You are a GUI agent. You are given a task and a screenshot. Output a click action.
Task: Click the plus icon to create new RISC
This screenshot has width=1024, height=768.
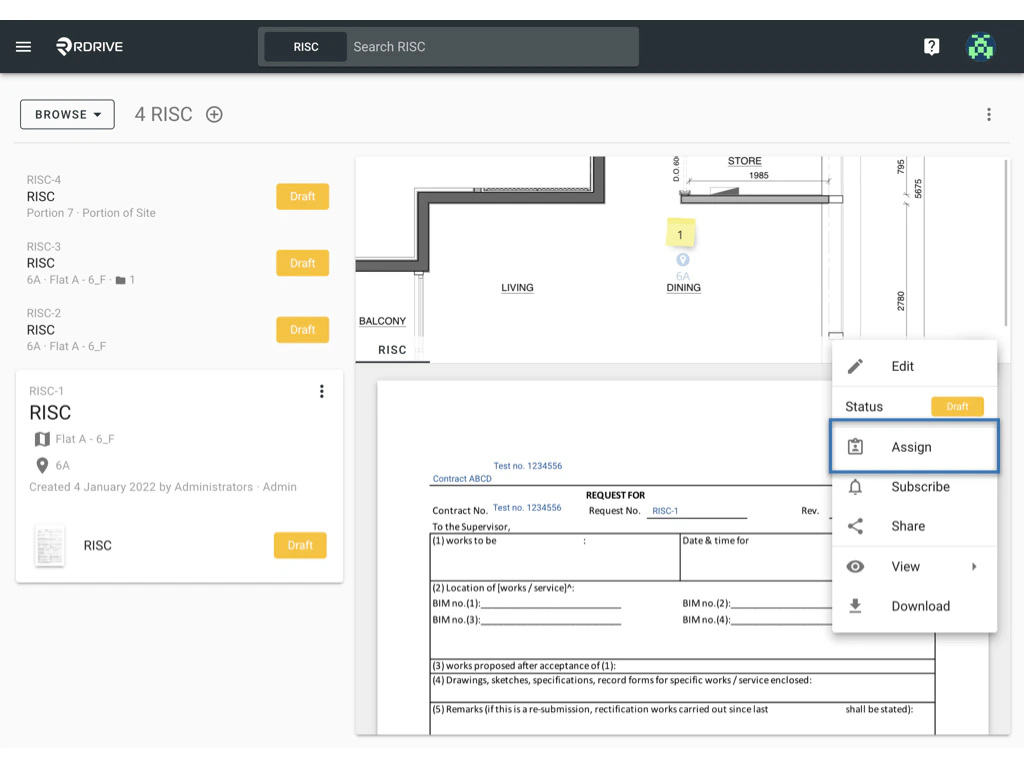[213, 114]
